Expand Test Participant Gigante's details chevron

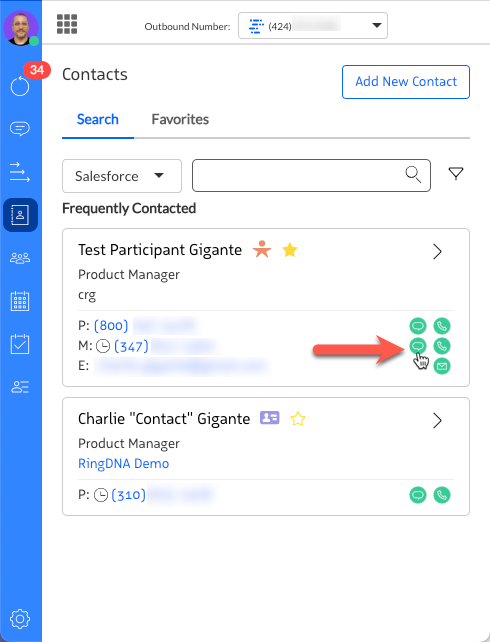coord(438,251)
